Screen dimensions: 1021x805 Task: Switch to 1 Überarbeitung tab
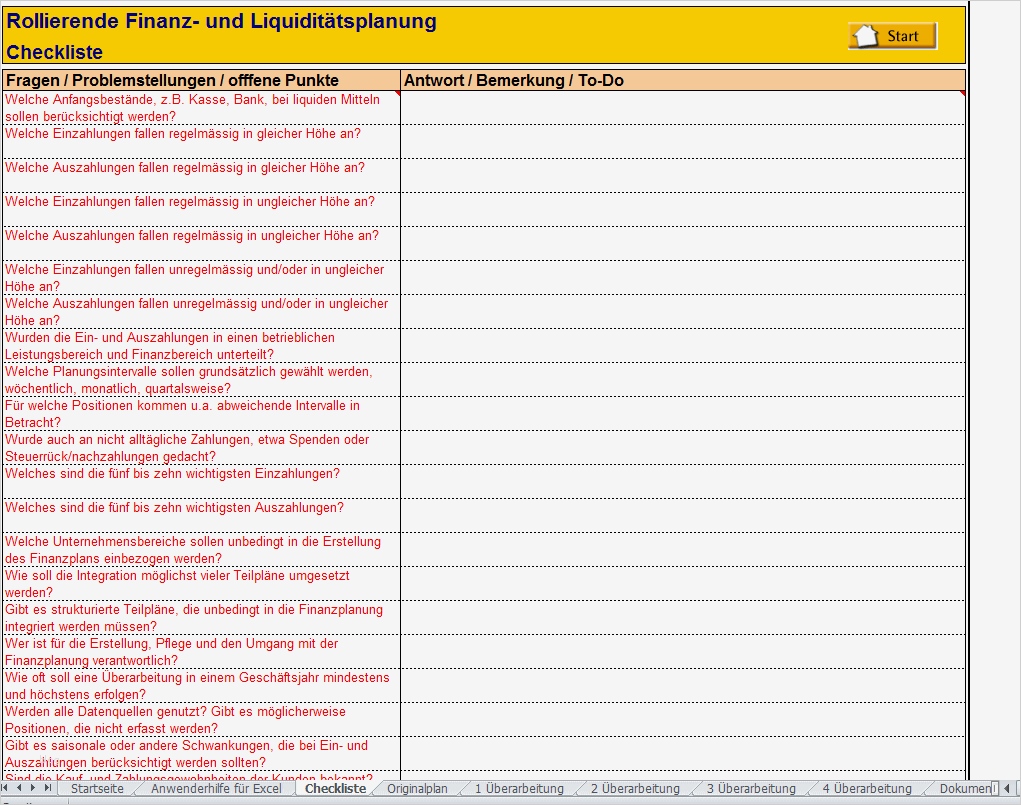tap(519, 788)
